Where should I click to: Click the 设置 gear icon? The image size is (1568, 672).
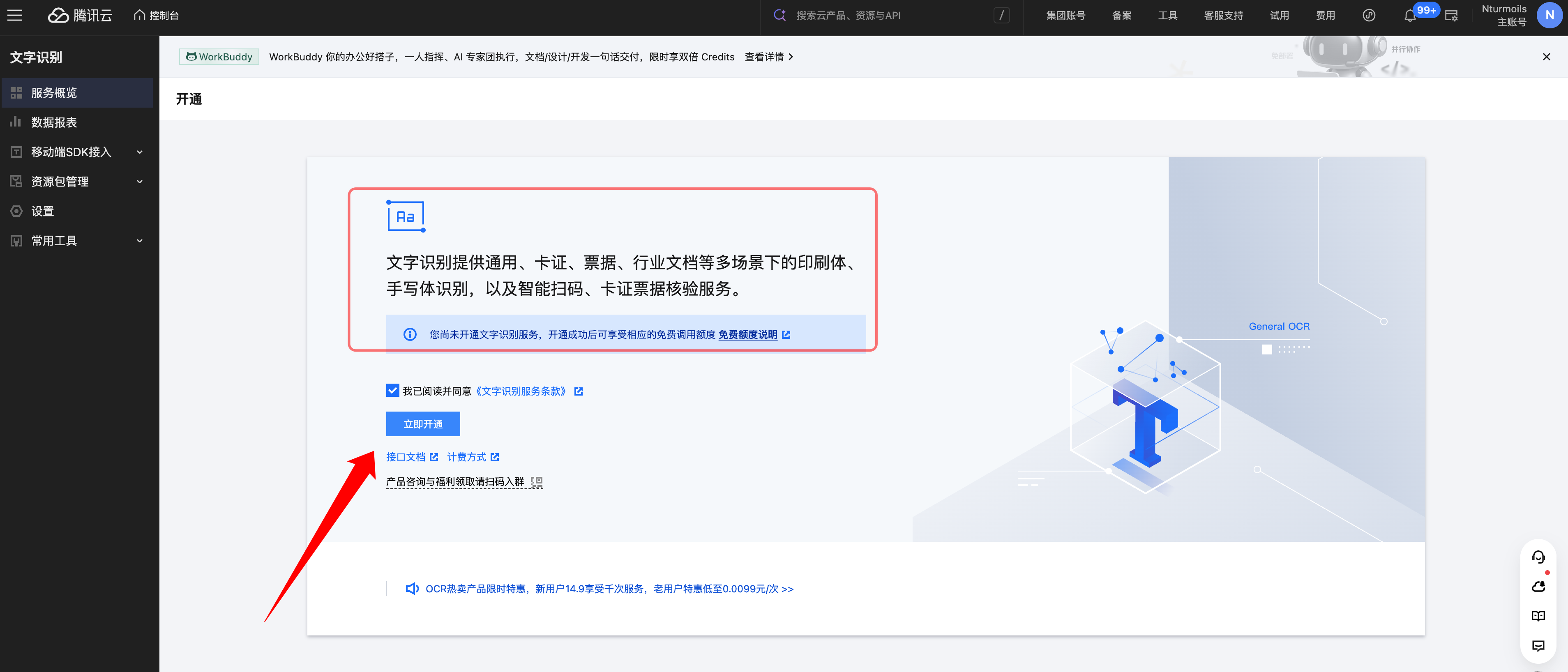16,211
